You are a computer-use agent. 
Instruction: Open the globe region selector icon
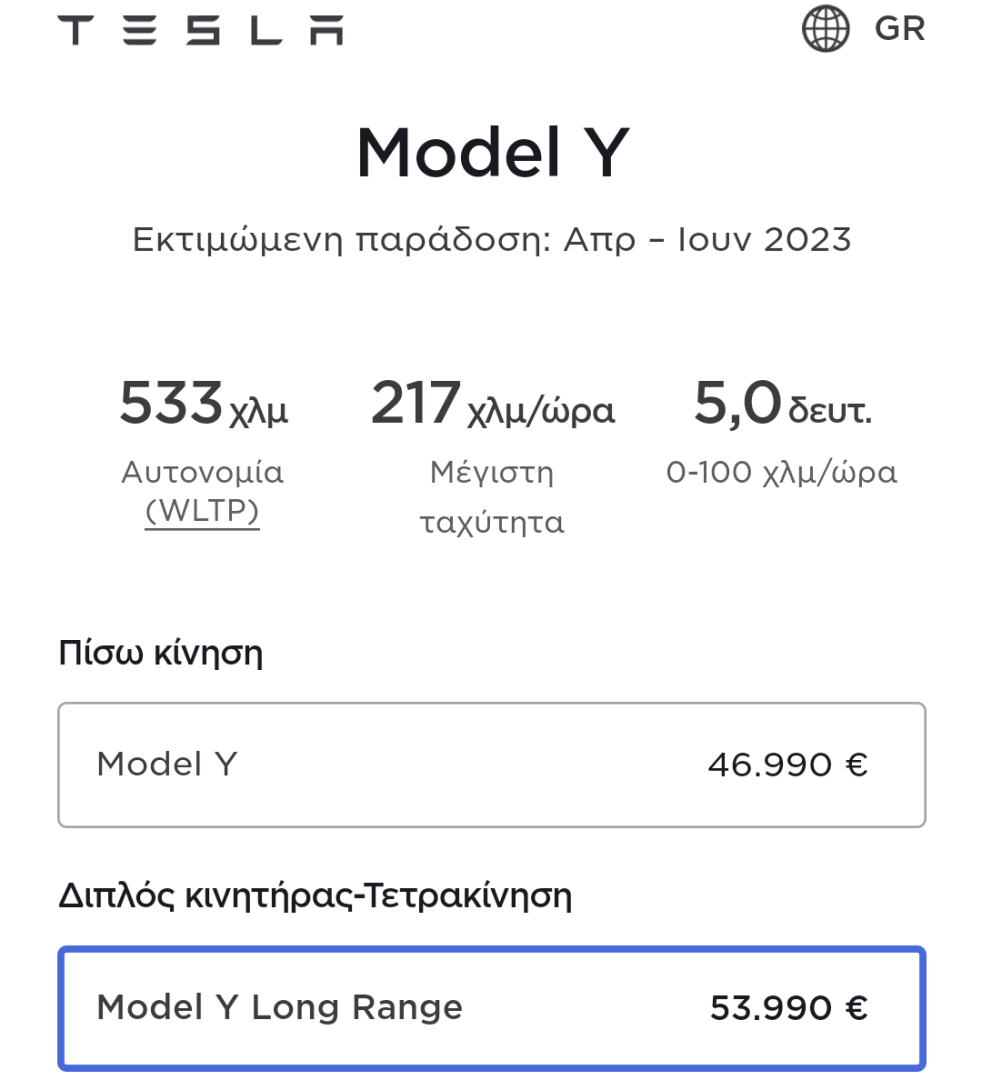pyautogui.click(x=826, y=28)
